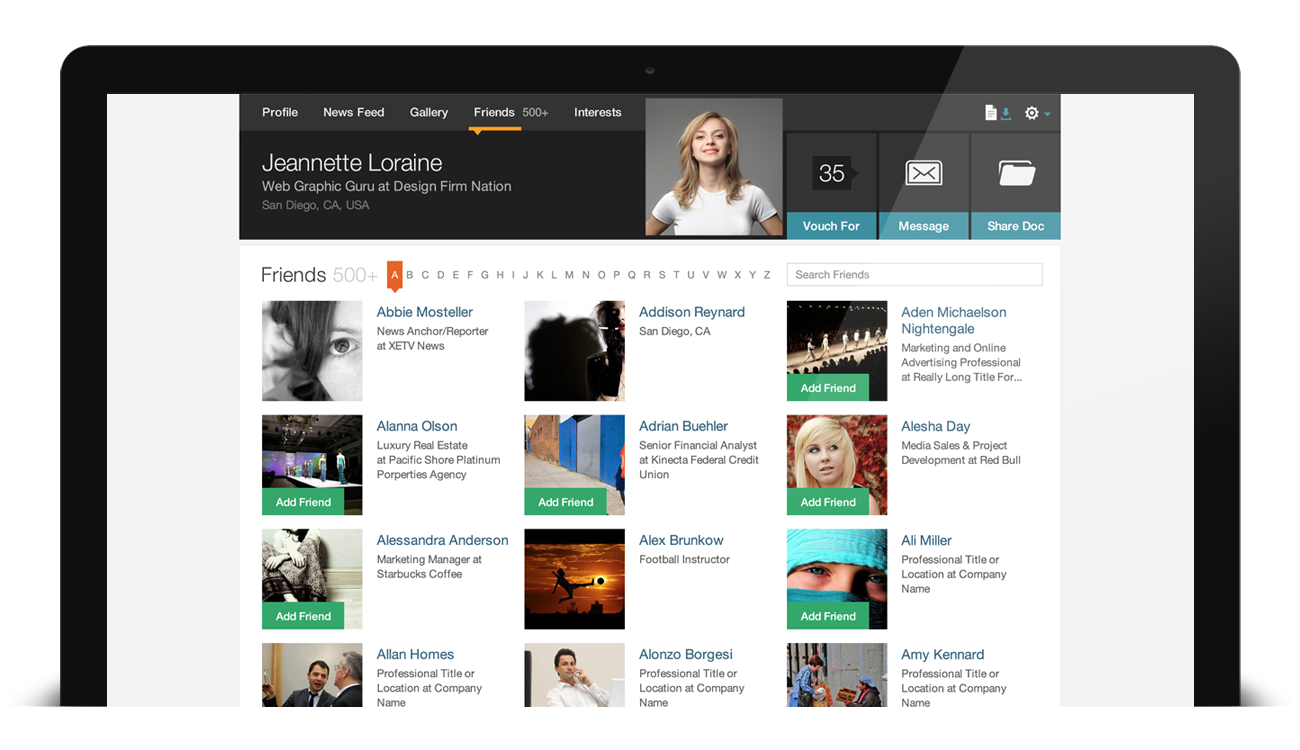This screenshot has width=1300, height=750.
Task: Add Alanna Olson as a friend
Action: pyautogui.click(x=303, y=502)
